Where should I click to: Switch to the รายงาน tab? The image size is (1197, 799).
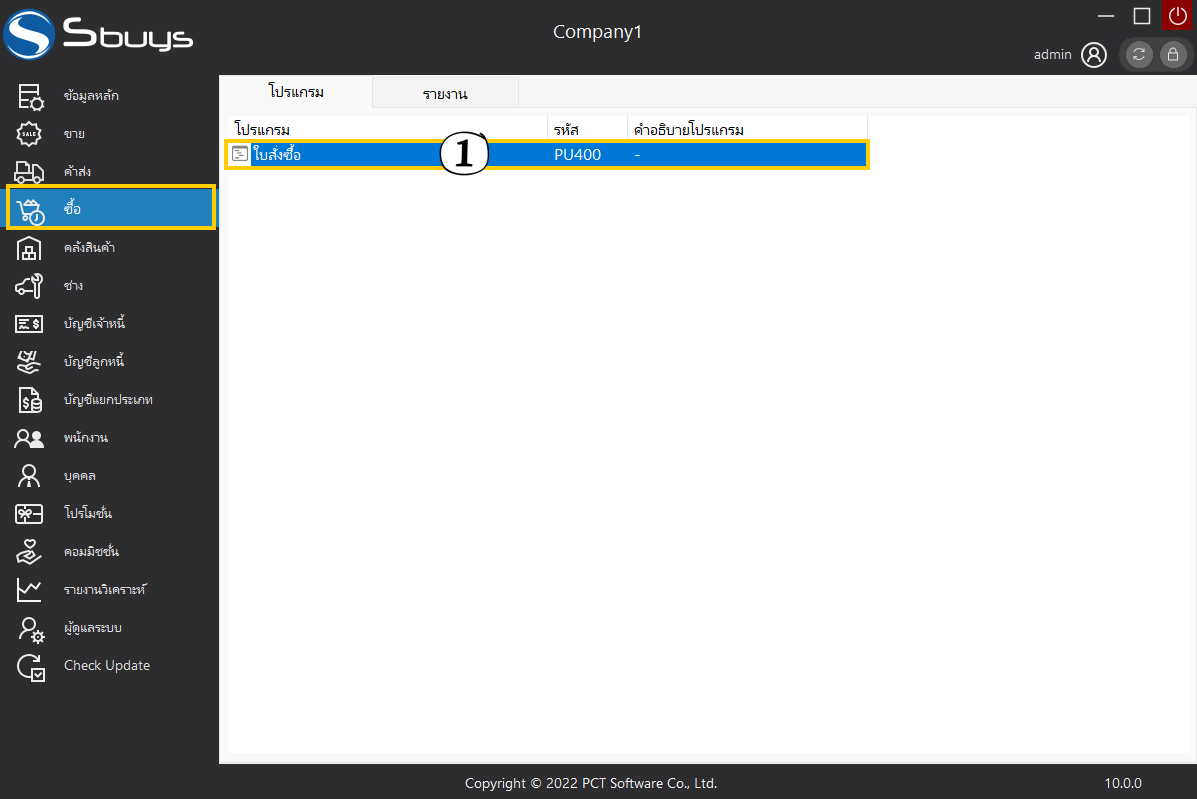click(x=445, y=94)
